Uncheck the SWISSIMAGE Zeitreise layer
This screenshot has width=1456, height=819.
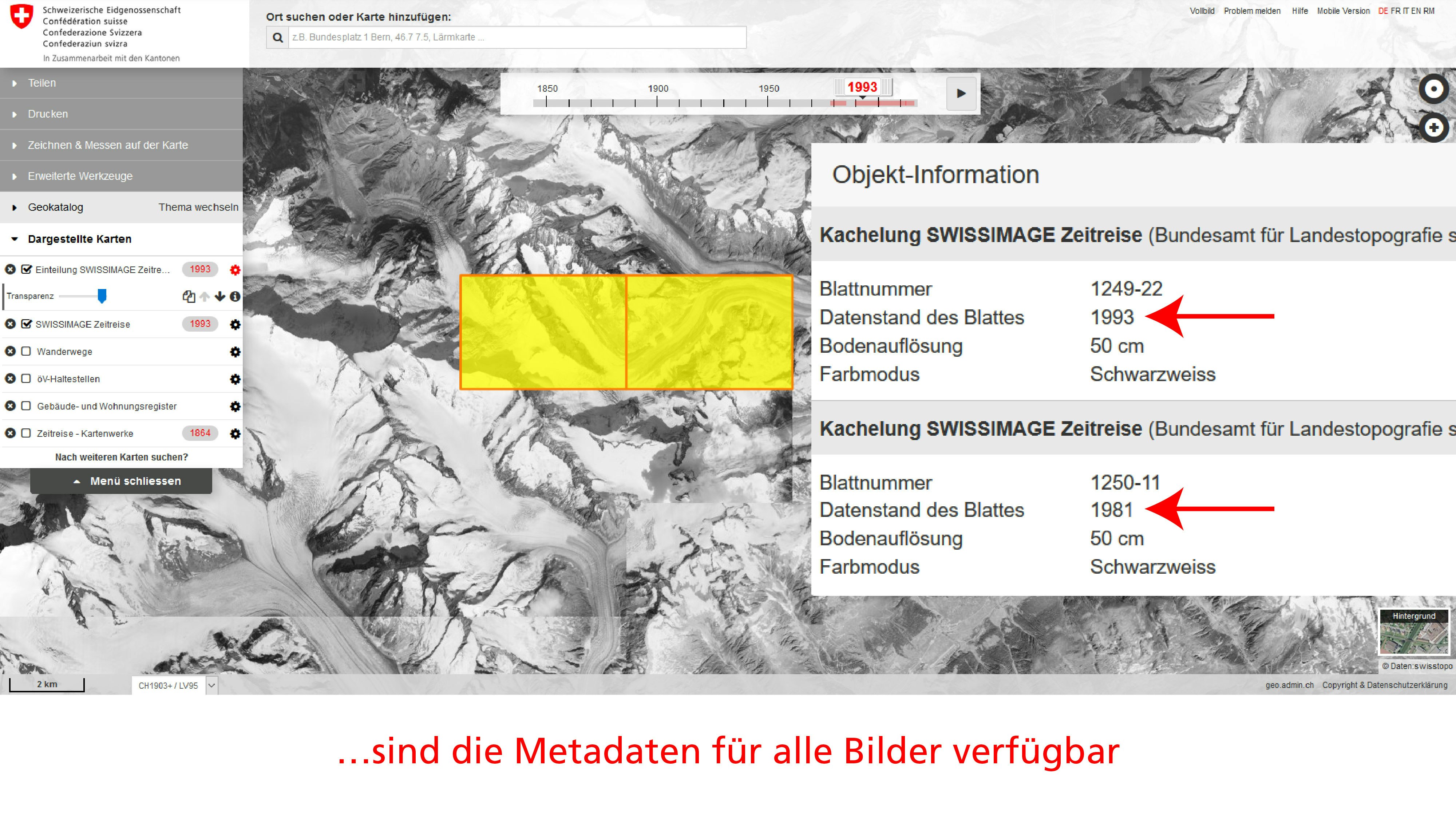click(x=26, y=324)
